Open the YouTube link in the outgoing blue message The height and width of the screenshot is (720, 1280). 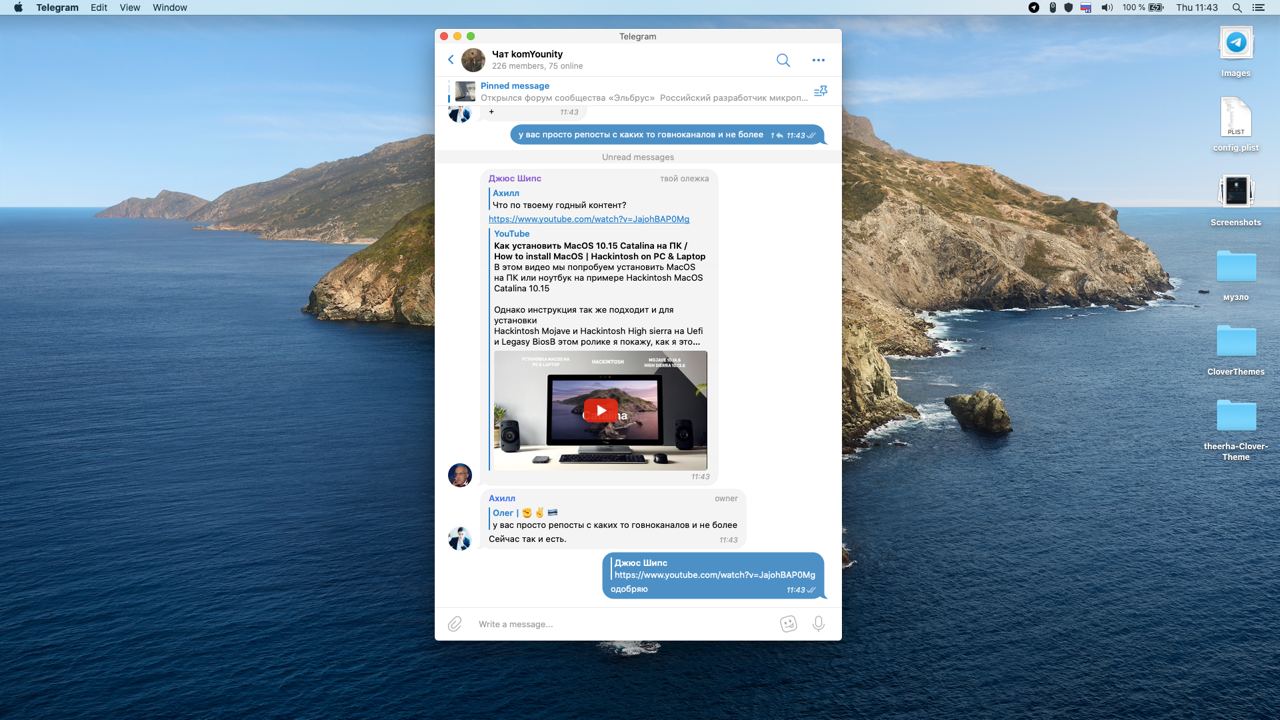[x=715, y=575]
